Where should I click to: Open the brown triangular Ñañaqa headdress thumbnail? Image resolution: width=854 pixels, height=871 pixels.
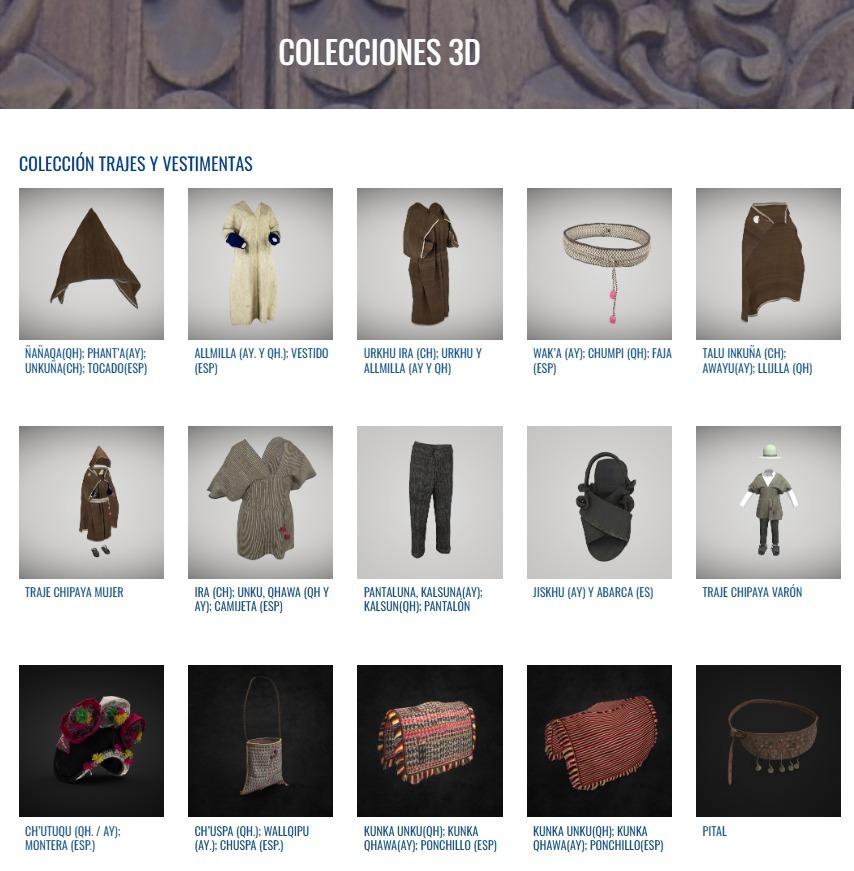coord(91,264)
